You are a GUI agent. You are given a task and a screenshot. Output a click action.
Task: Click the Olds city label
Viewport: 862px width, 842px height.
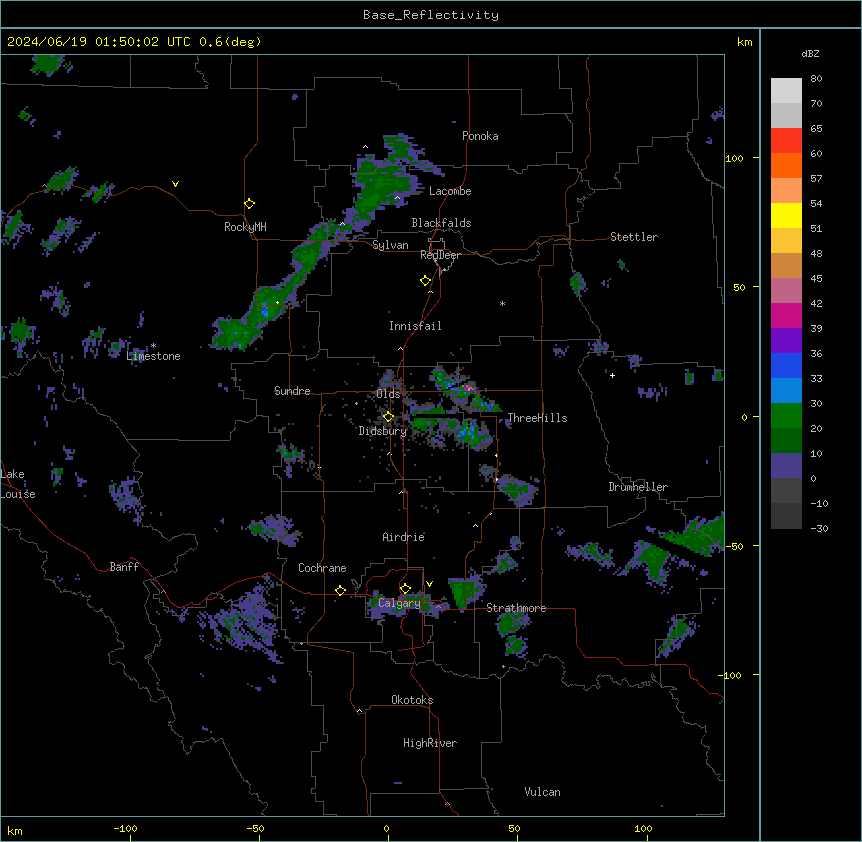coord(388,394)
